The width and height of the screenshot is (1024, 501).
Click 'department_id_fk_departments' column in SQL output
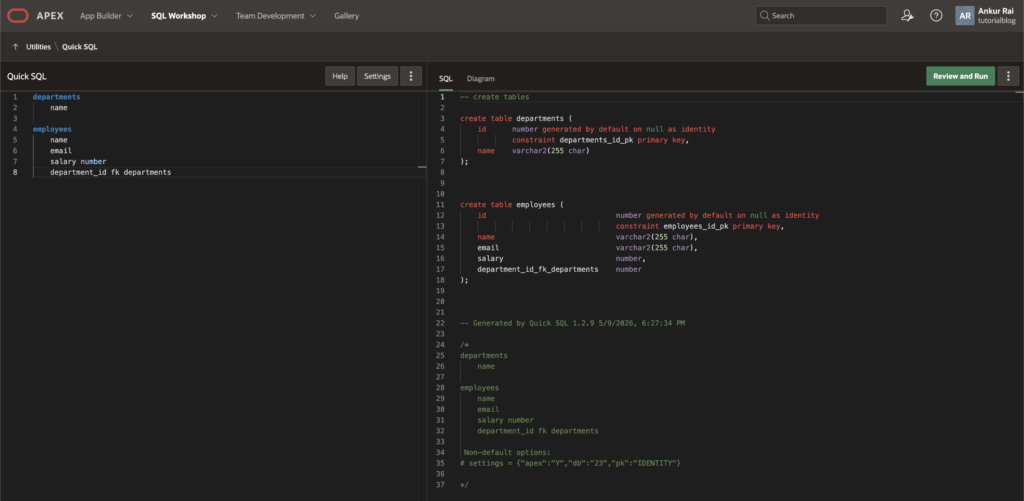[537, 269]
